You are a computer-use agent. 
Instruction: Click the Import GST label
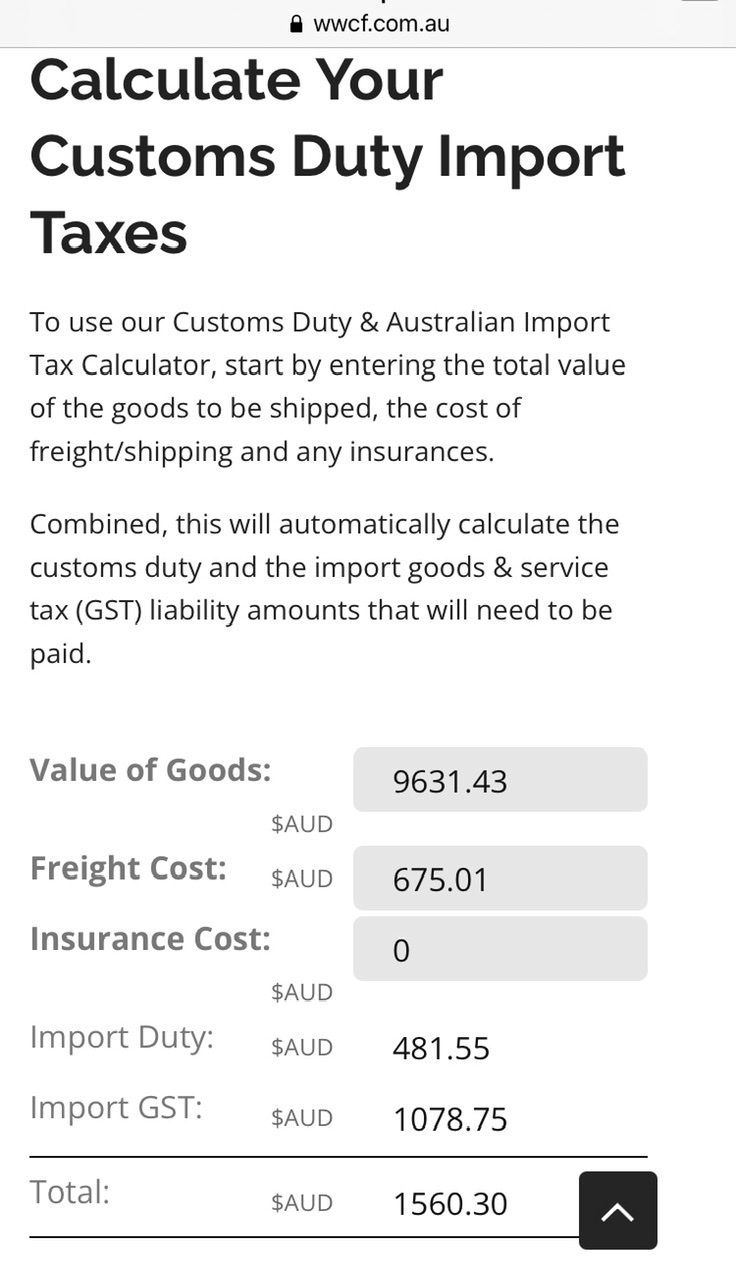coord(116,1108)
